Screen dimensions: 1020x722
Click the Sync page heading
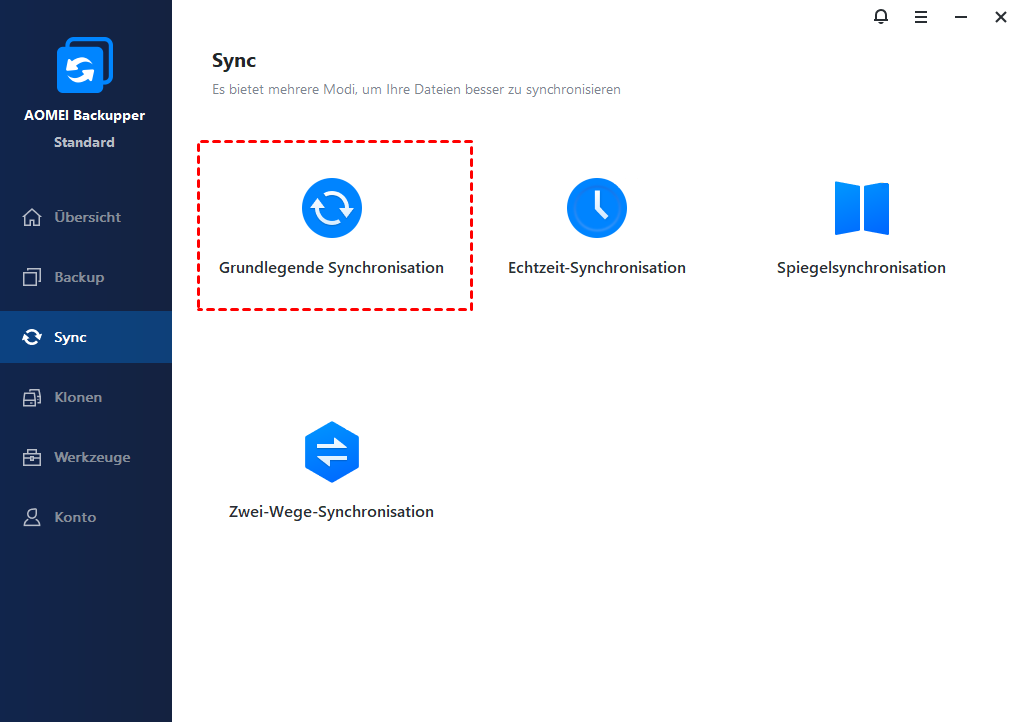pyautogui.click(x=234, y=61)
